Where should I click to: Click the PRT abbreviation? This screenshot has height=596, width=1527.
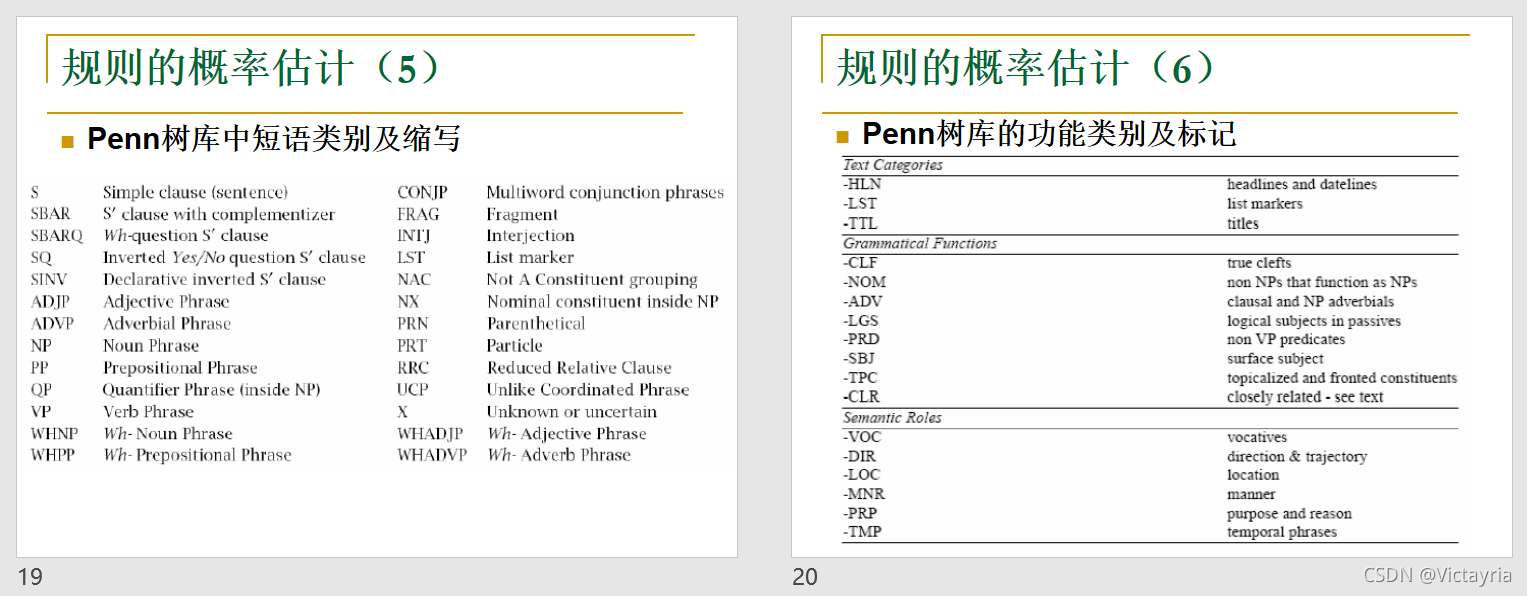(412, 346)
